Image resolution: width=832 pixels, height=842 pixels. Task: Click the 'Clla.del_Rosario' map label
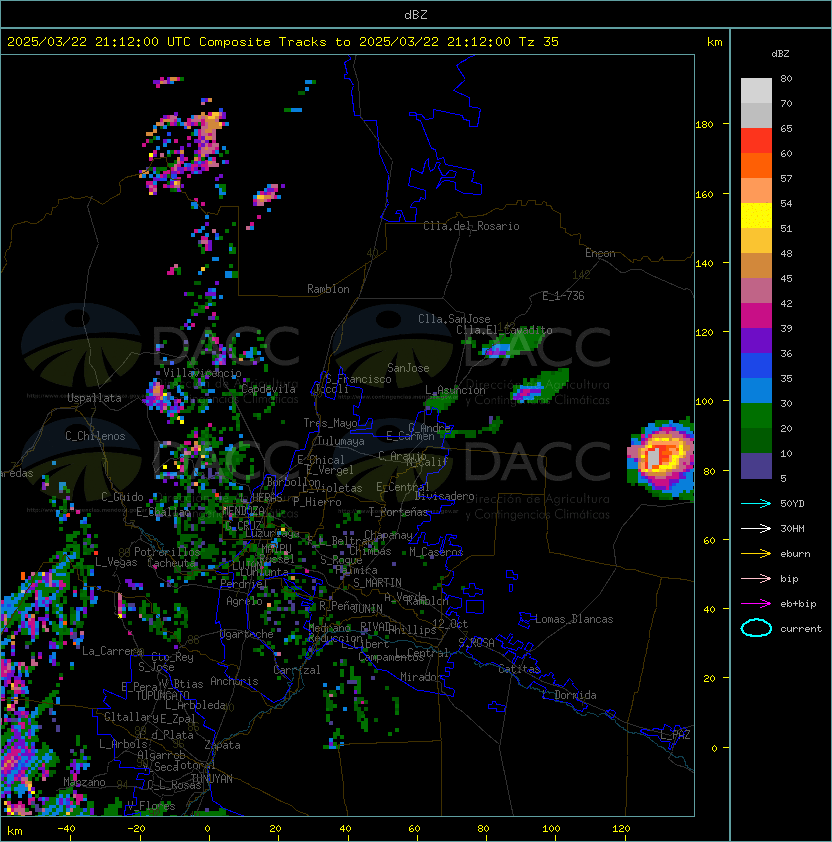tap(471, 226)
